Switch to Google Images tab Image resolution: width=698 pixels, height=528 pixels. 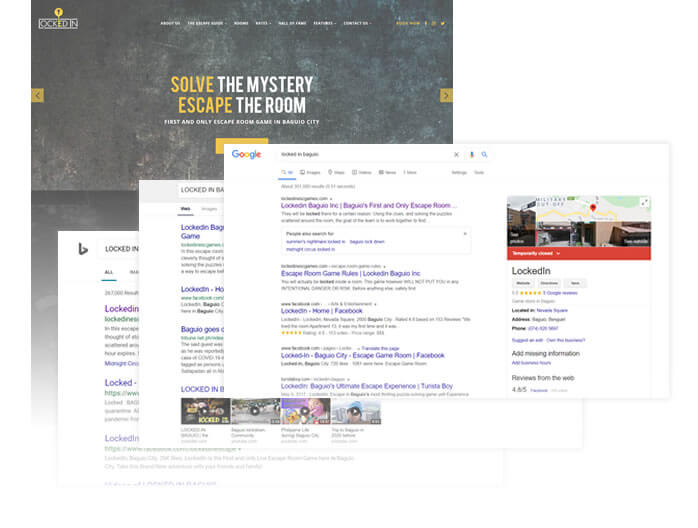click(x=310, y=173)
